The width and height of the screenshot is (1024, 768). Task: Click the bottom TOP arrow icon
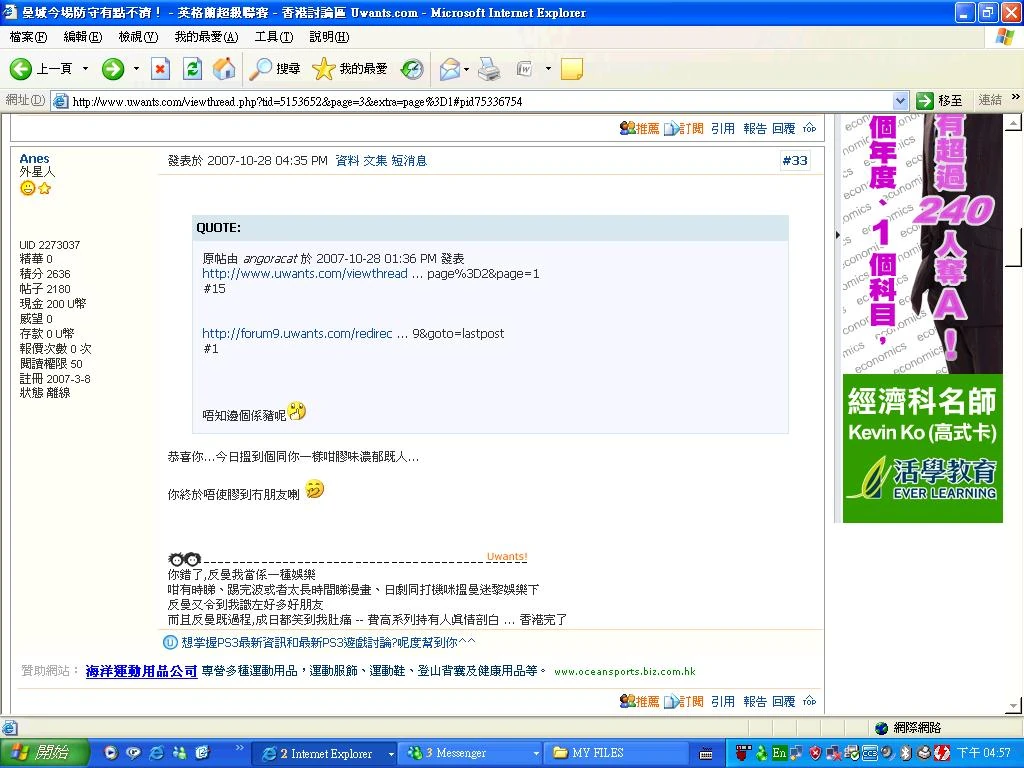[810, 701]
